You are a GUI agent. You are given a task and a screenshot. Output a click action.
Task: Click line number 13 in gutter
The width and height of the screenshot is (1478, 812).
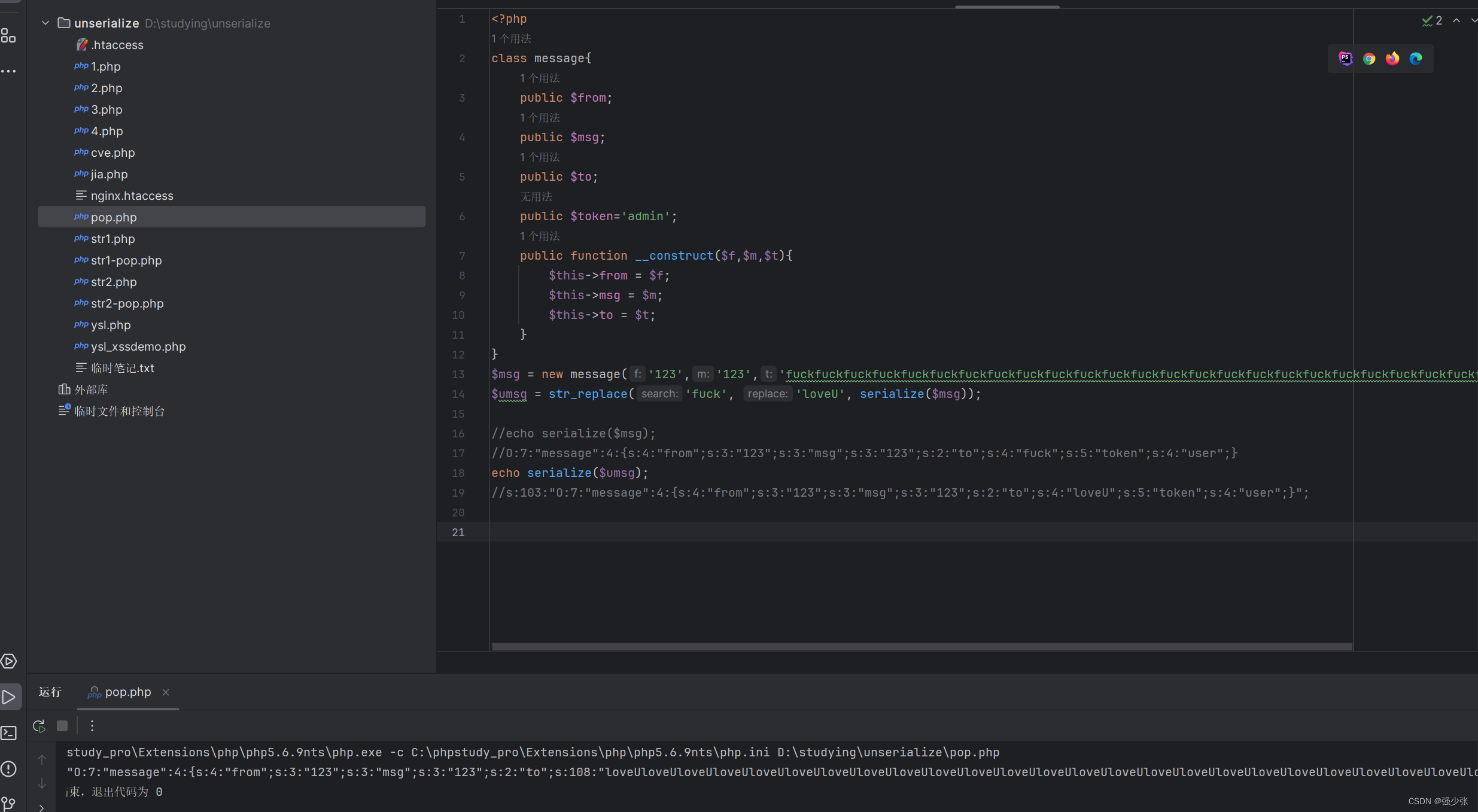tap(458, 375)
